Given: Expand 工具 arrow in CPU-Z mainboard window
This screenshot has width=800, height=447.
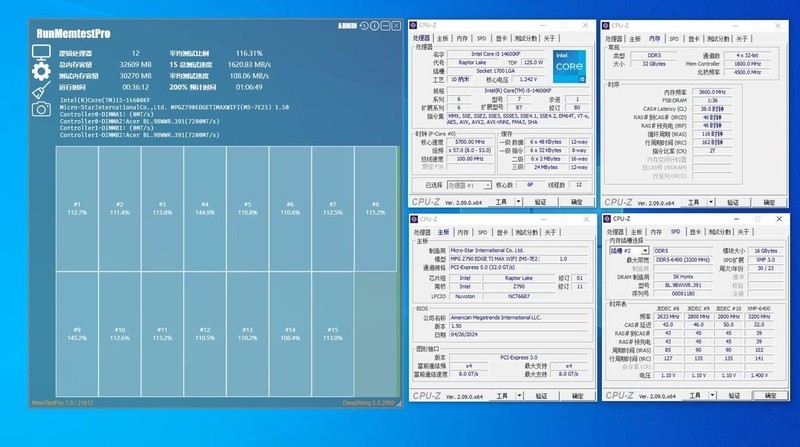Looking at the screenshot, I should [x=519, y=396].
